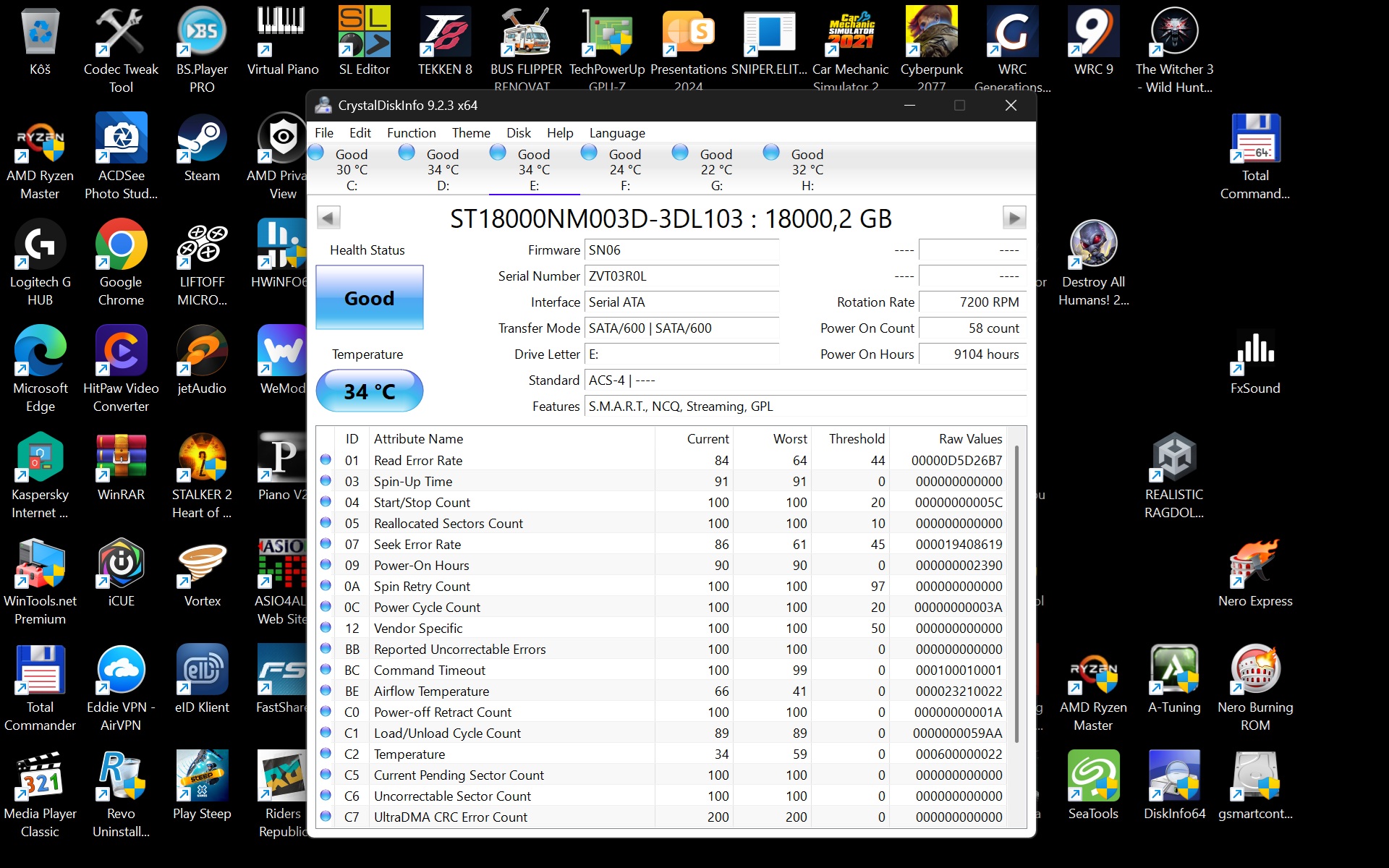Switch to the C: drive tab

[x=352, y=170]
